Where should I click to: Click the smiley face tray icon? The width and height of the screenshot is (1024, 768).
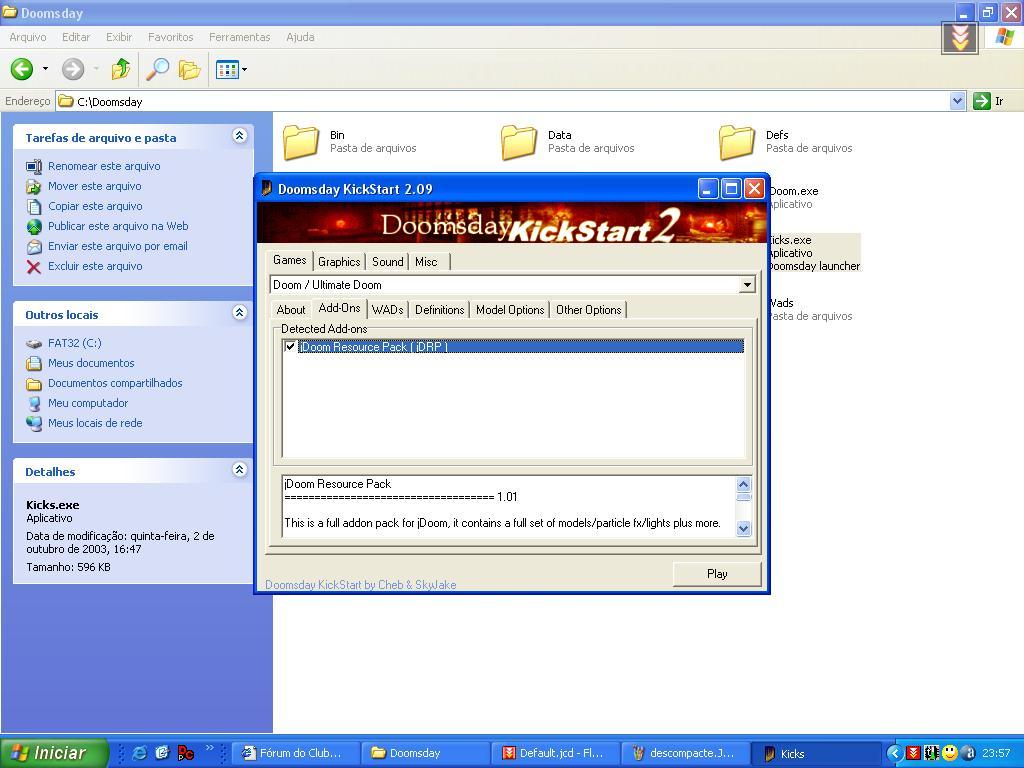(950, 753)
